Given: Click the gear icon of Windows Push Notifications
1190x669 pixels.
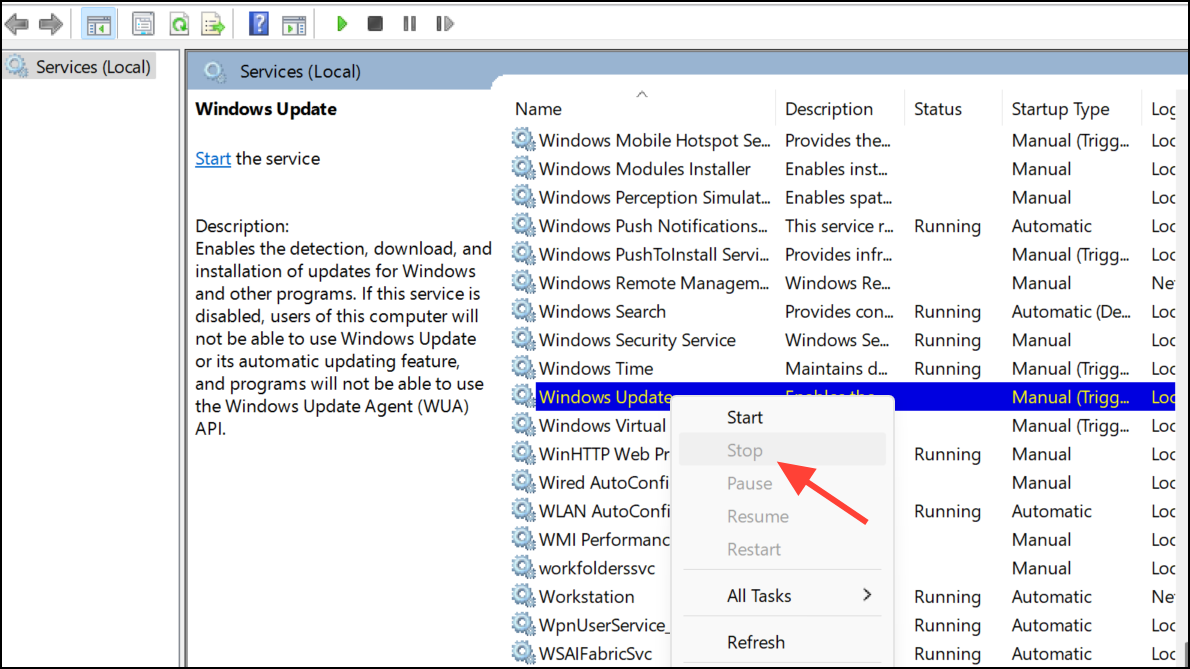Looking at the screenshot, I should tap(523, 225).
